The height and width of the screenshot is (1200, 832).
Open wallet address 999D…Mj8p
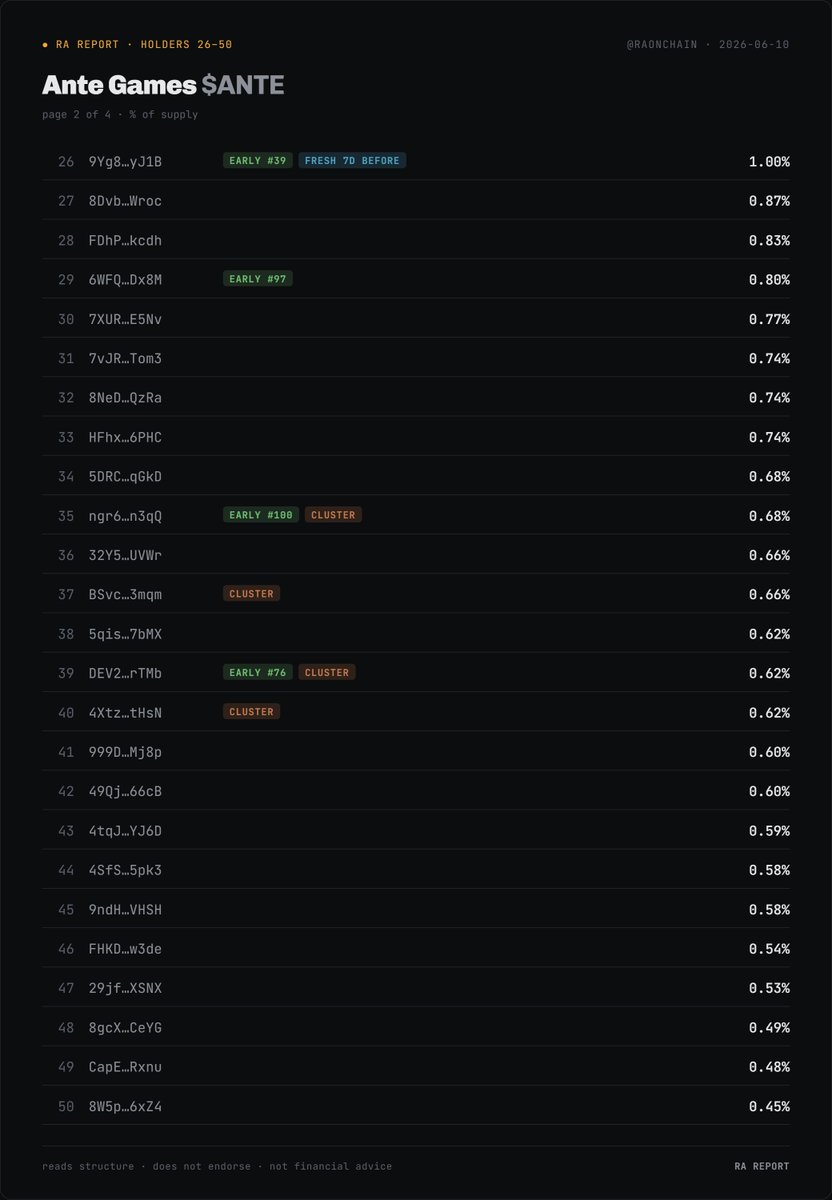coord(125,752)
